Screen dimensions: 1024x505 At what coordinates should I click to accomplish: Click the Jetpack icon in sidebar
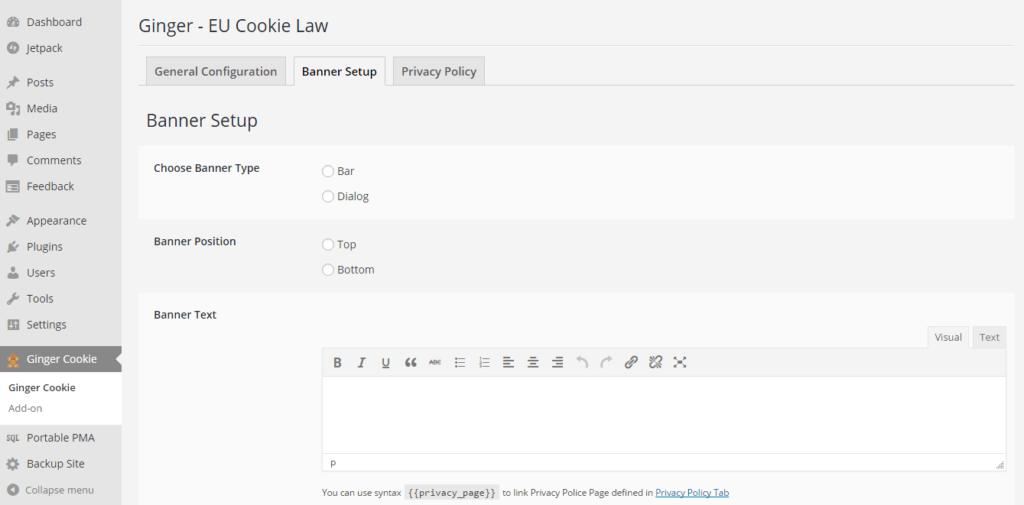[12, 48]
